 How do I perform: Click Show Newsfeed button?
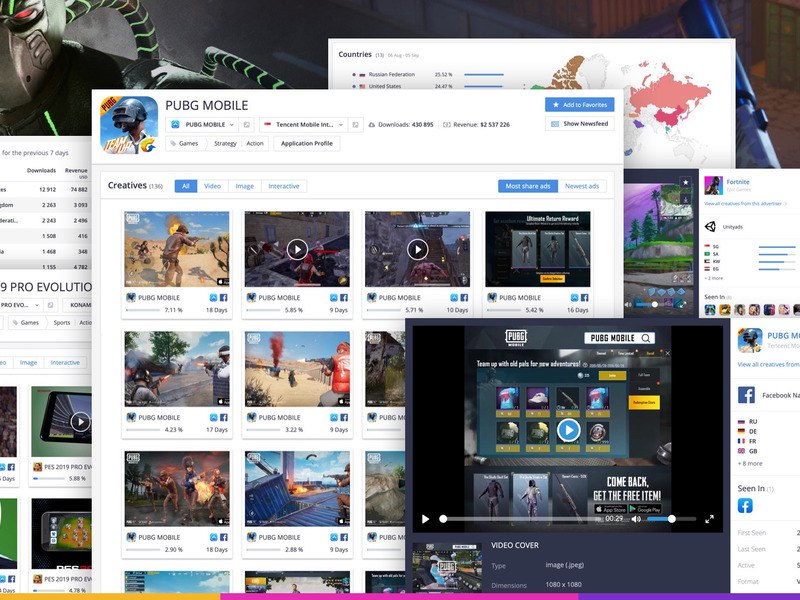[580, 123]
